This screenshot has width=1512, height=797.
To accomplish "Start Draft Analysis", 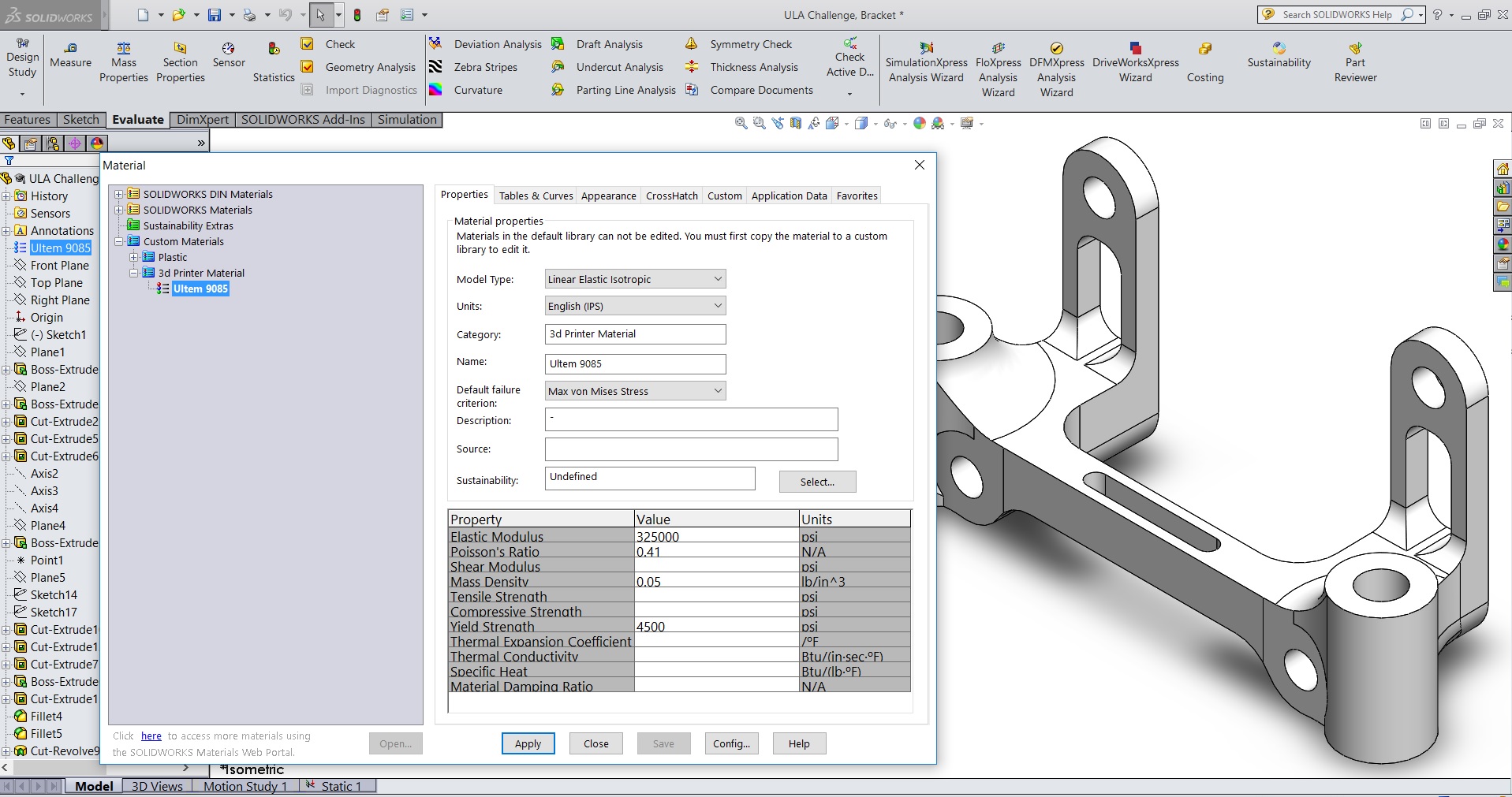I will click(x=597, y=44).
